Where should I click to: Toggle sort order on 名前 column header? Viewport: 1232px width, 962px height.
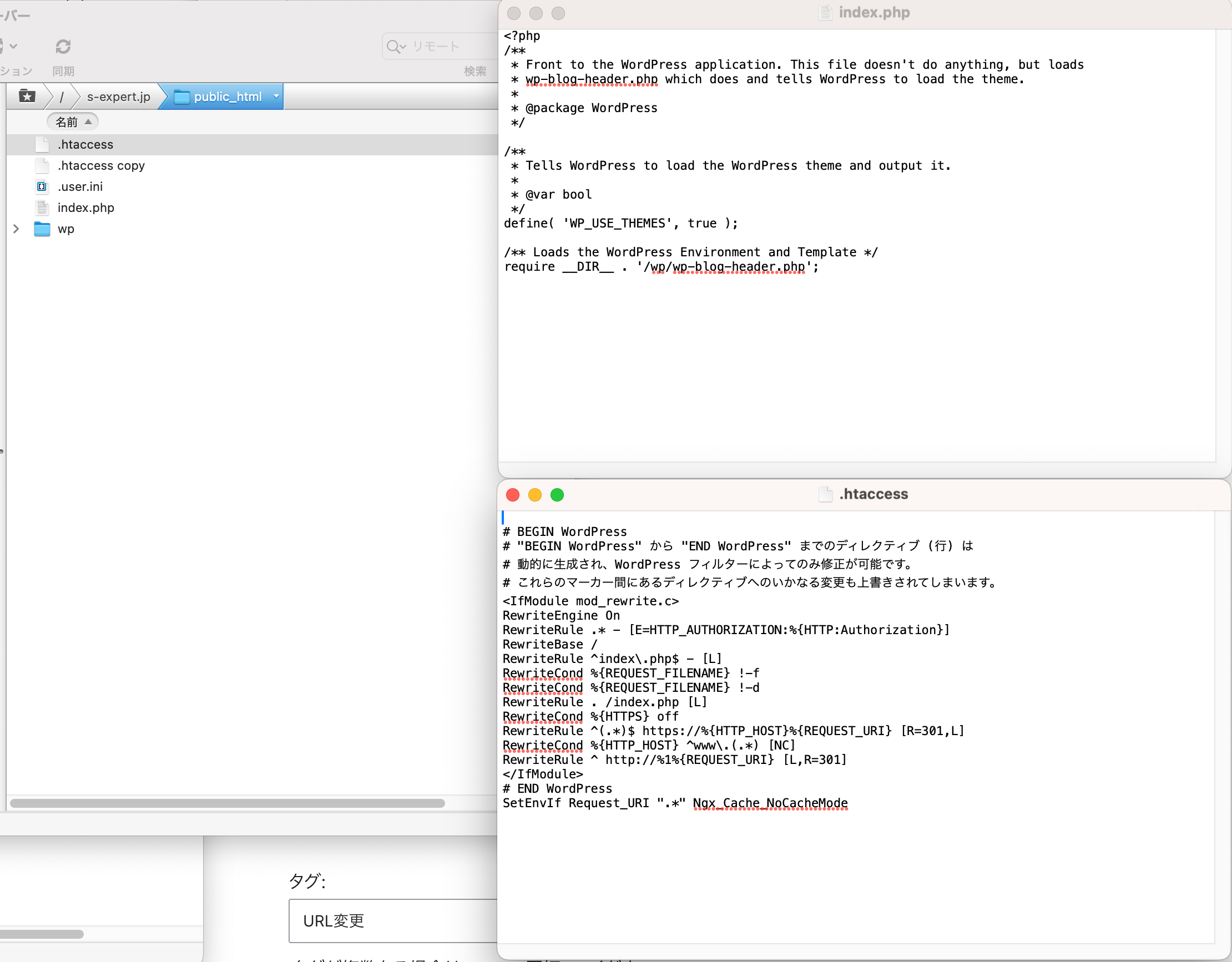(72, 122)
